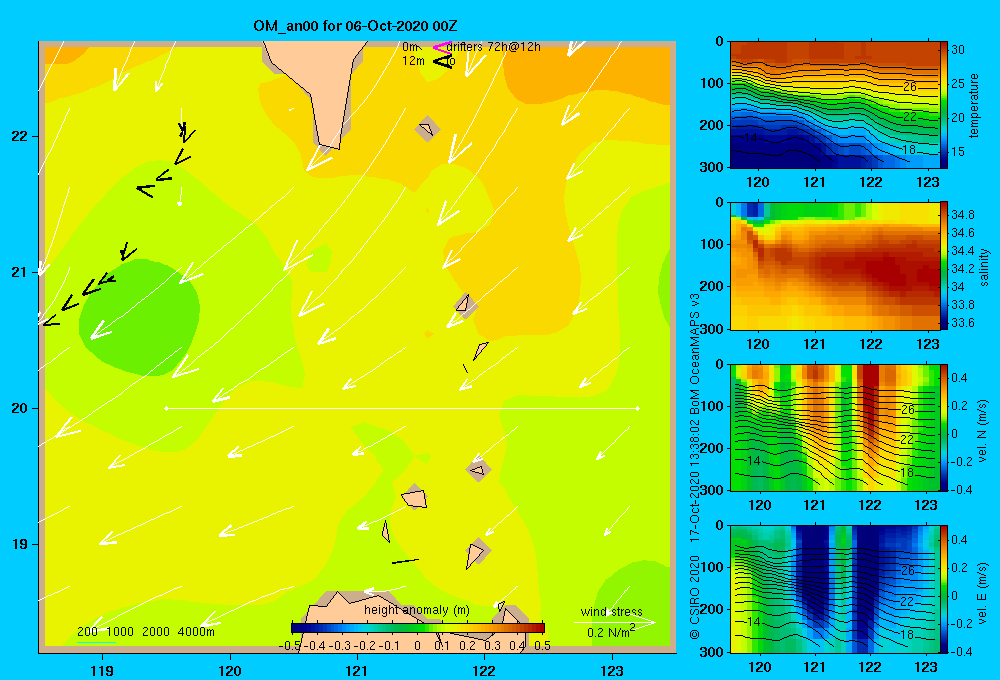The image size is (1000, 680).
Task: Click the west endpoint of the white transect line
Action: point(166,408)
